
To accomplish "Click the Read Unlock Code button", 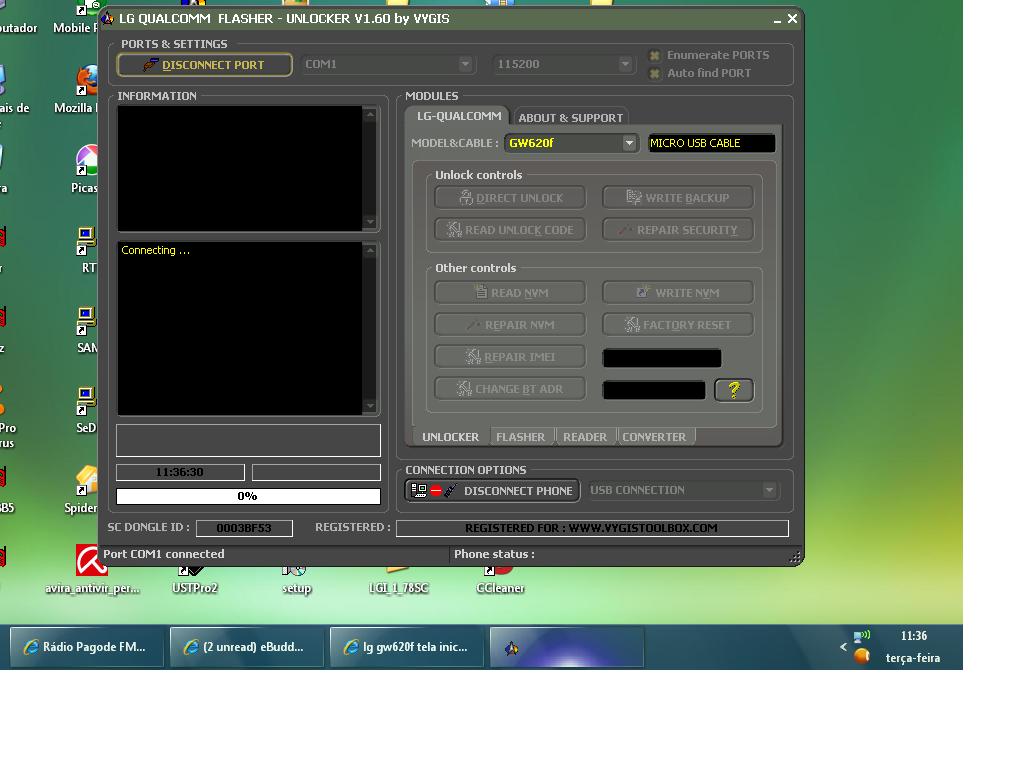I will tap(510, 230).
